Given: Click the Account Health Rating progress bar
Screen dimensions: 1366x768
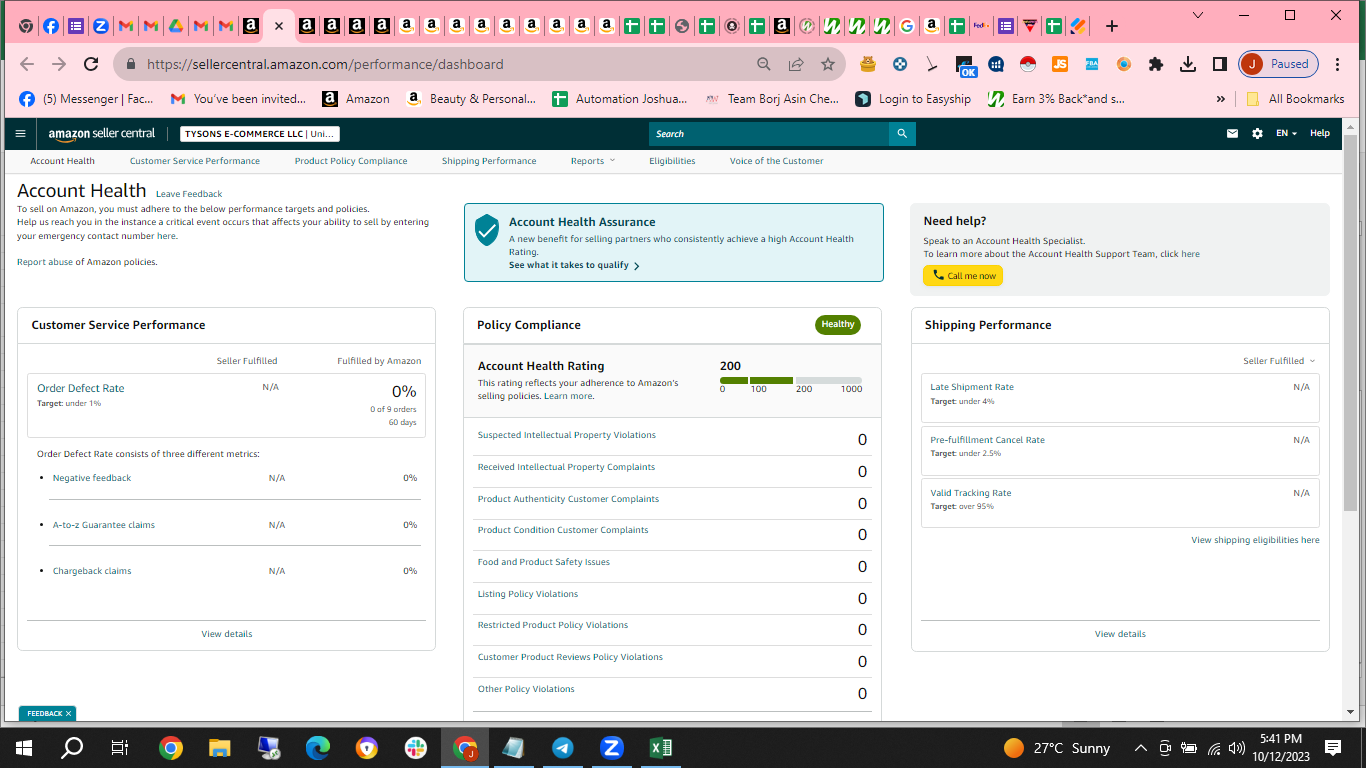Looking at the screenshot, I should point(791,381).
